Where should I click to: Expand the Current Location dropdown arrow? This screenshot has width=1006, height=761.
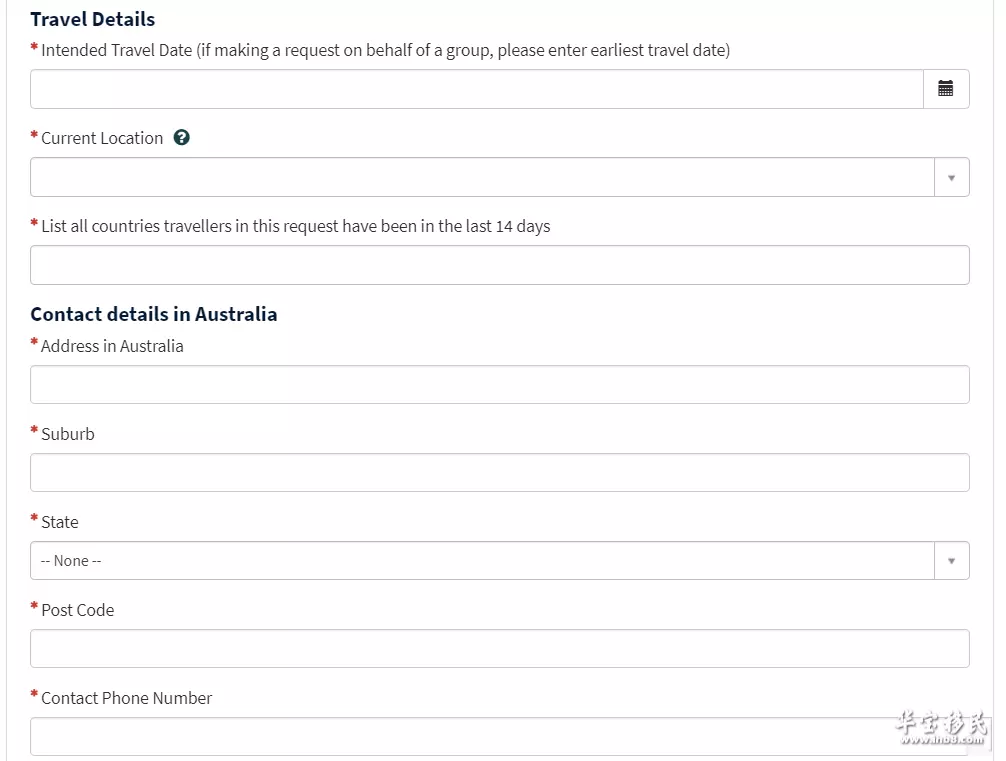click(951, 177)
